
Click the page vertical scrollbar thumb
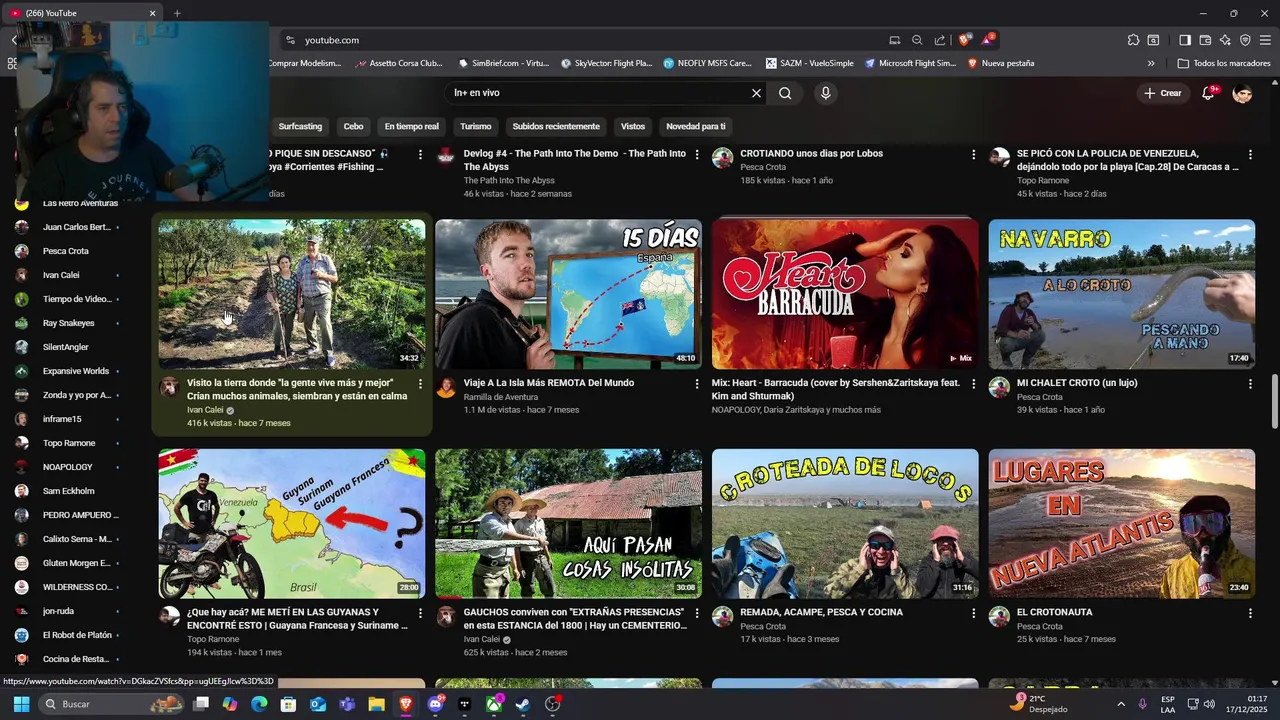[x=1274, y=400]
